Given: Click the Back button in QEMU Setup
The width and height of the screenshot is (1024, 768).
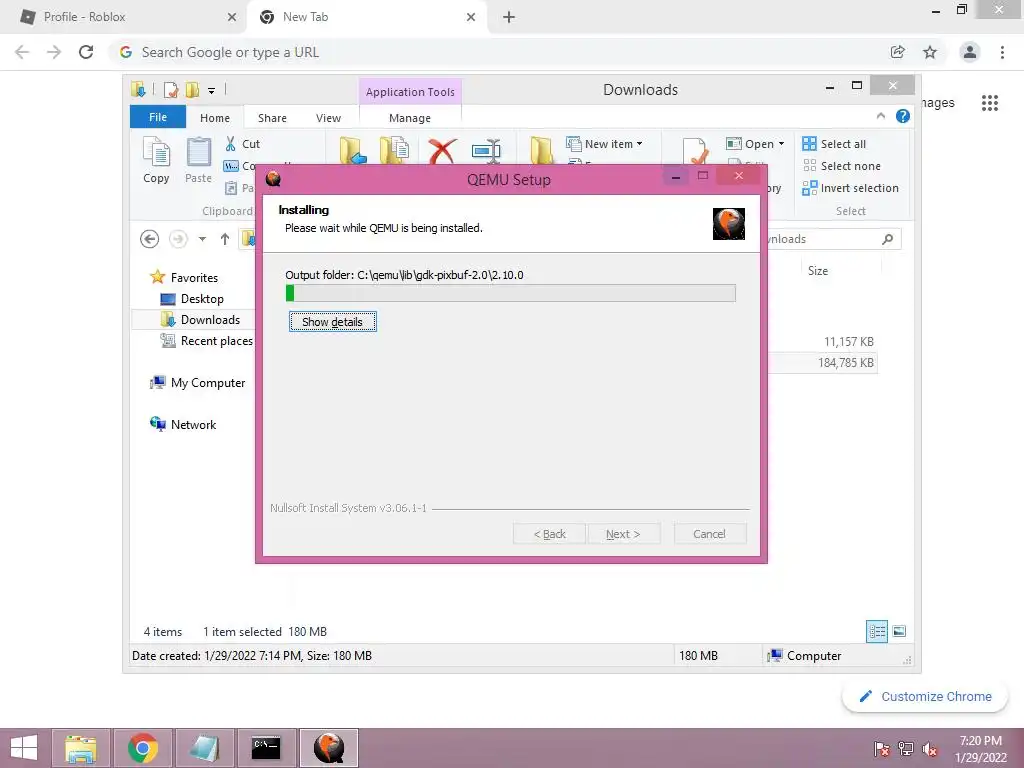Looking at the screenshot, I should tap(550, 534).
